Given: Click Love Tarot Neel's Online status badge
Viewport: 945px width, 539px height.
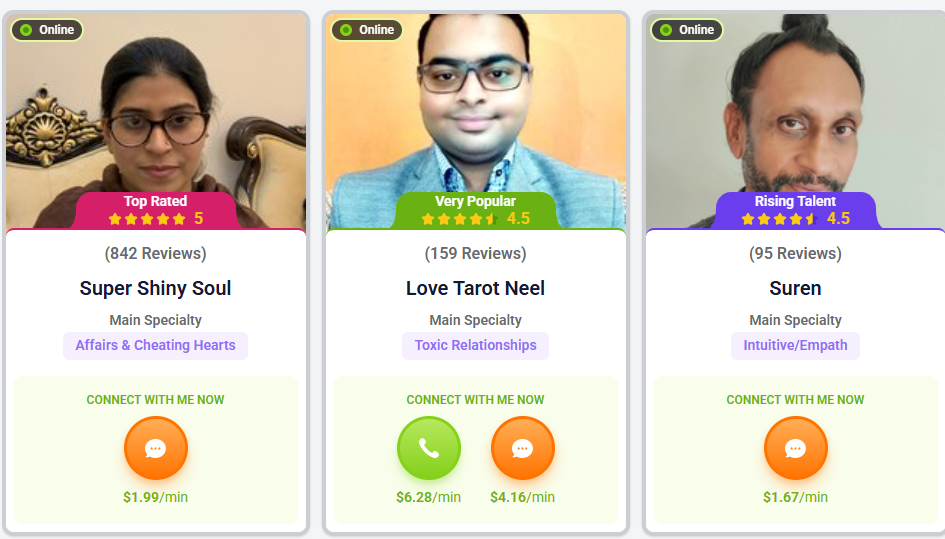Looking at the screenshot, I should coord(367,30).
